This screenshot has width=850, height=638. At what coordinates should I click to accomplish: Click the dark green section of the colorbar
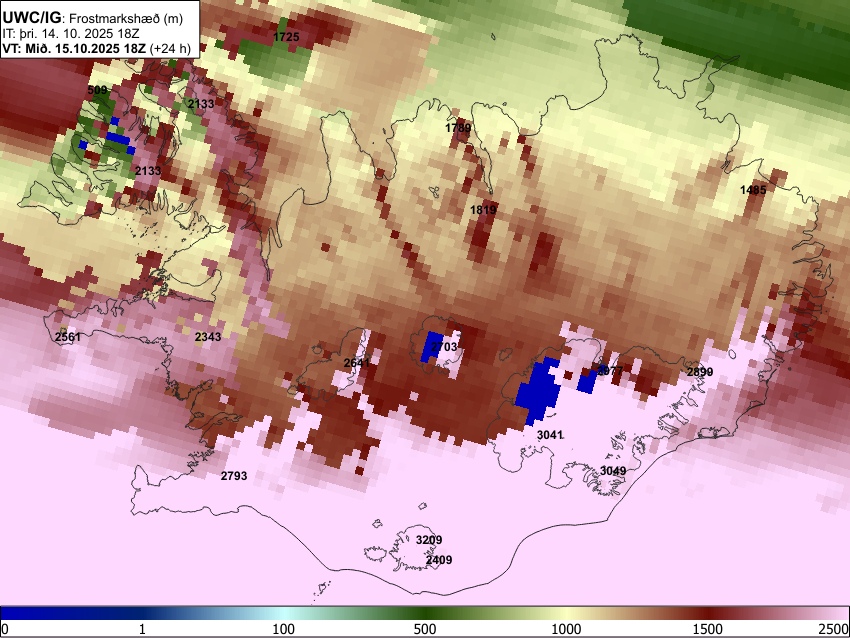click(425, 614)
